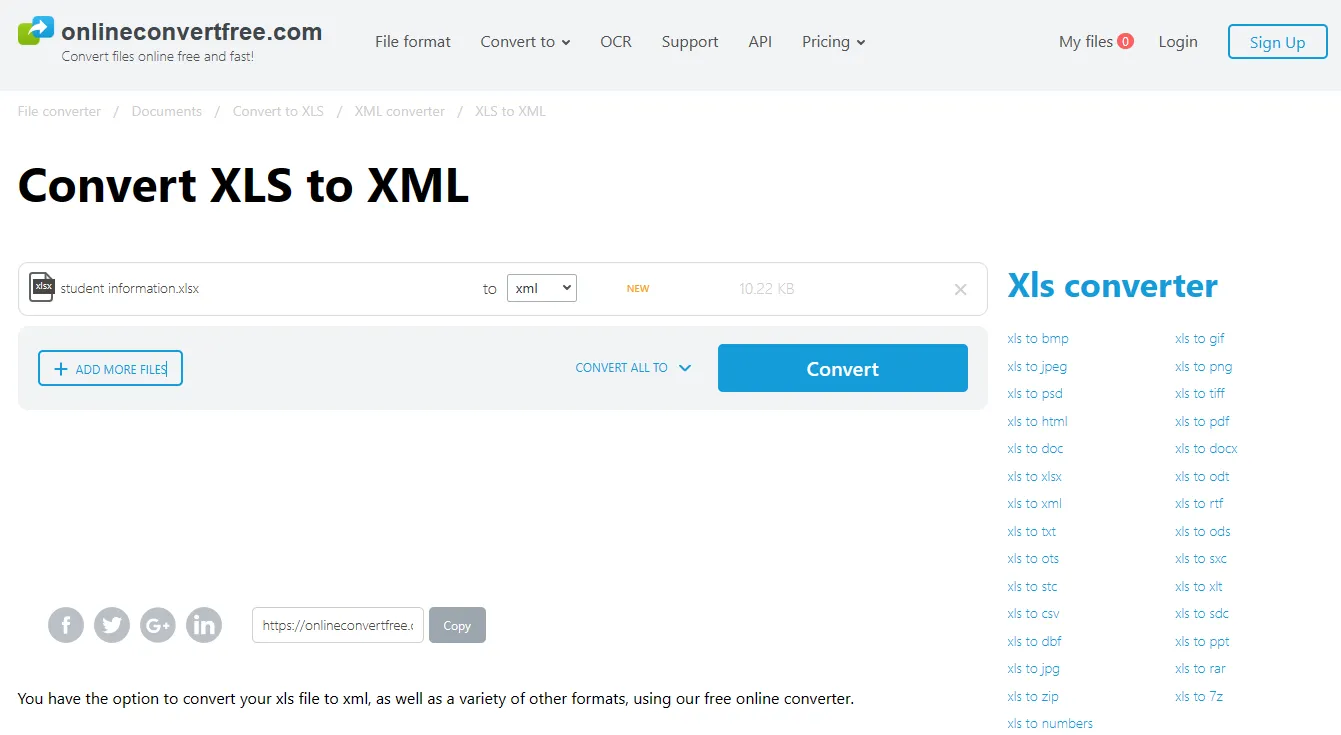Open the xls to 7z link
Viewport: 1341px width, 735px height.
click(x=1199, y=696)
